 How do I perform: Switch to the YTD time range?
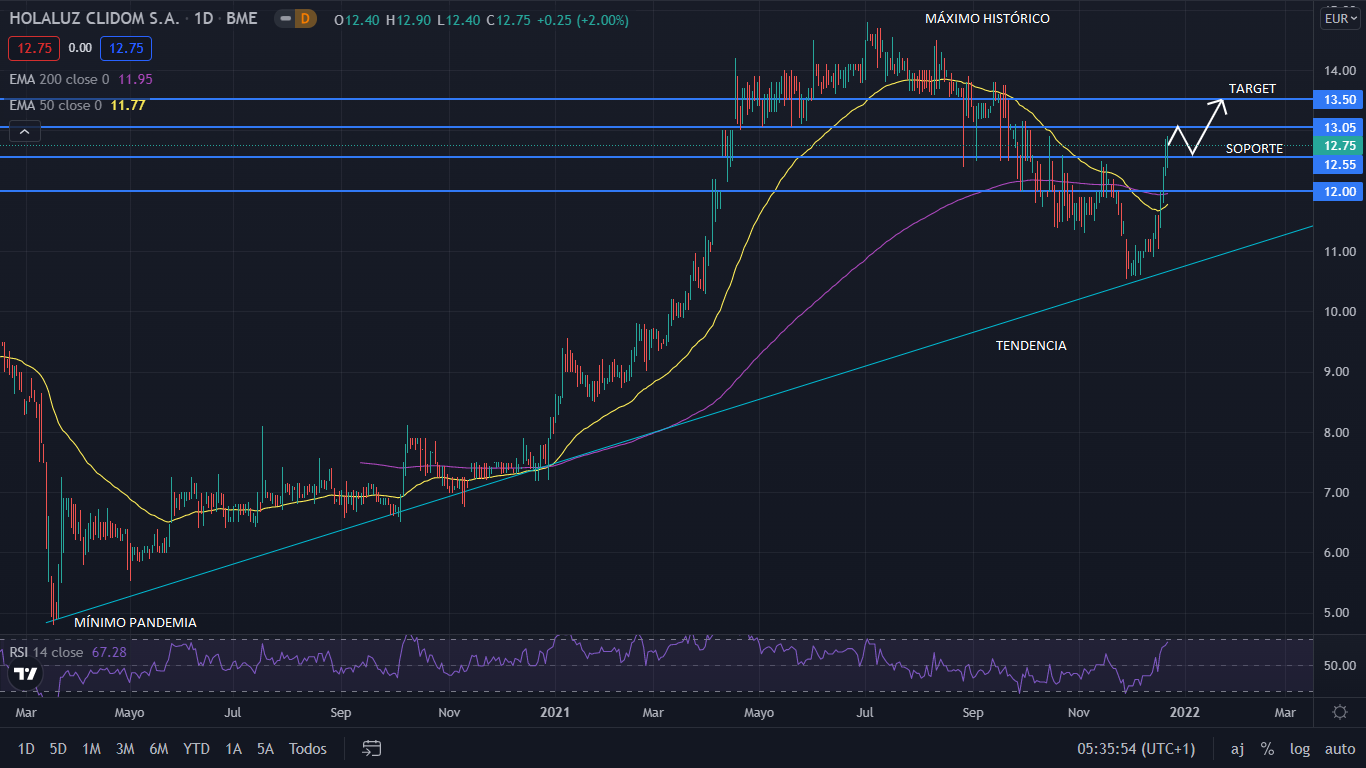[x=196, y=748]
